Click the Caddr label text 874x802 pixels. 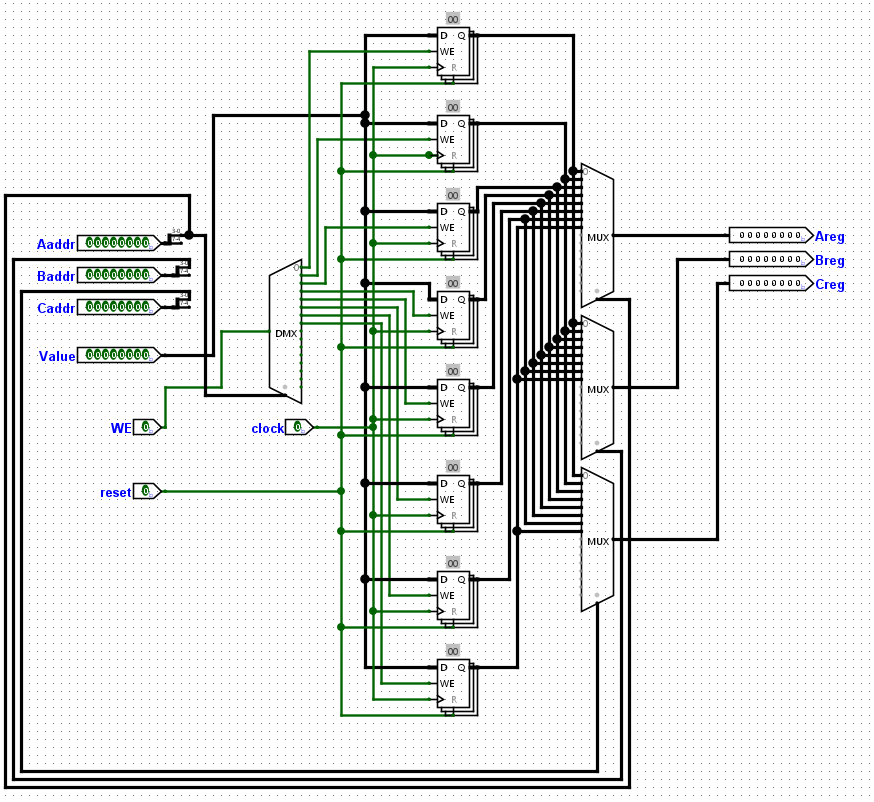(56, 308)
